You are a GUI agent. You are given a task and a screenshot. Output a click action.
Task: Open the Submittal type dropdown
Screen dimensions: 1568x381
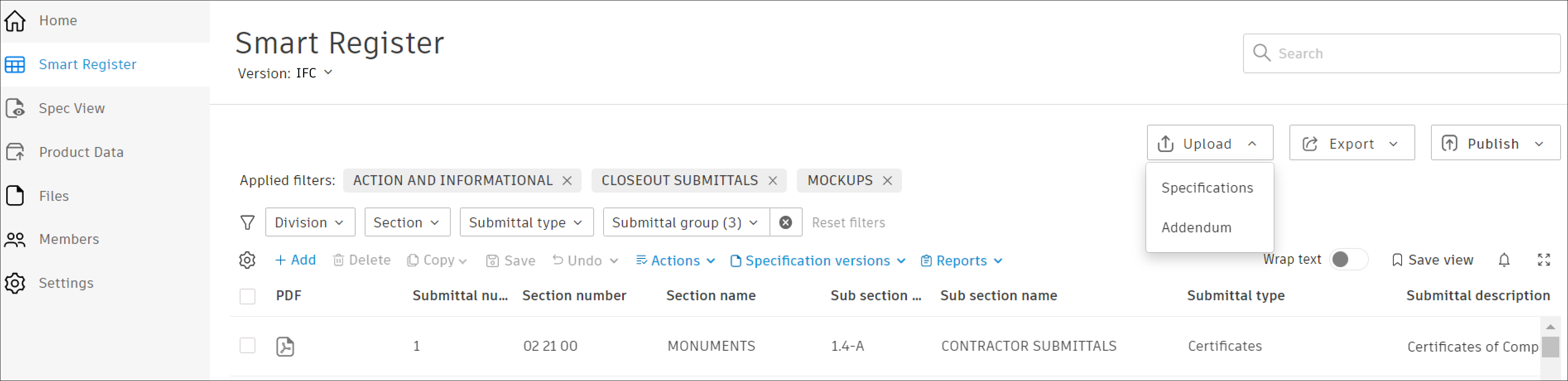coord(526,223)
